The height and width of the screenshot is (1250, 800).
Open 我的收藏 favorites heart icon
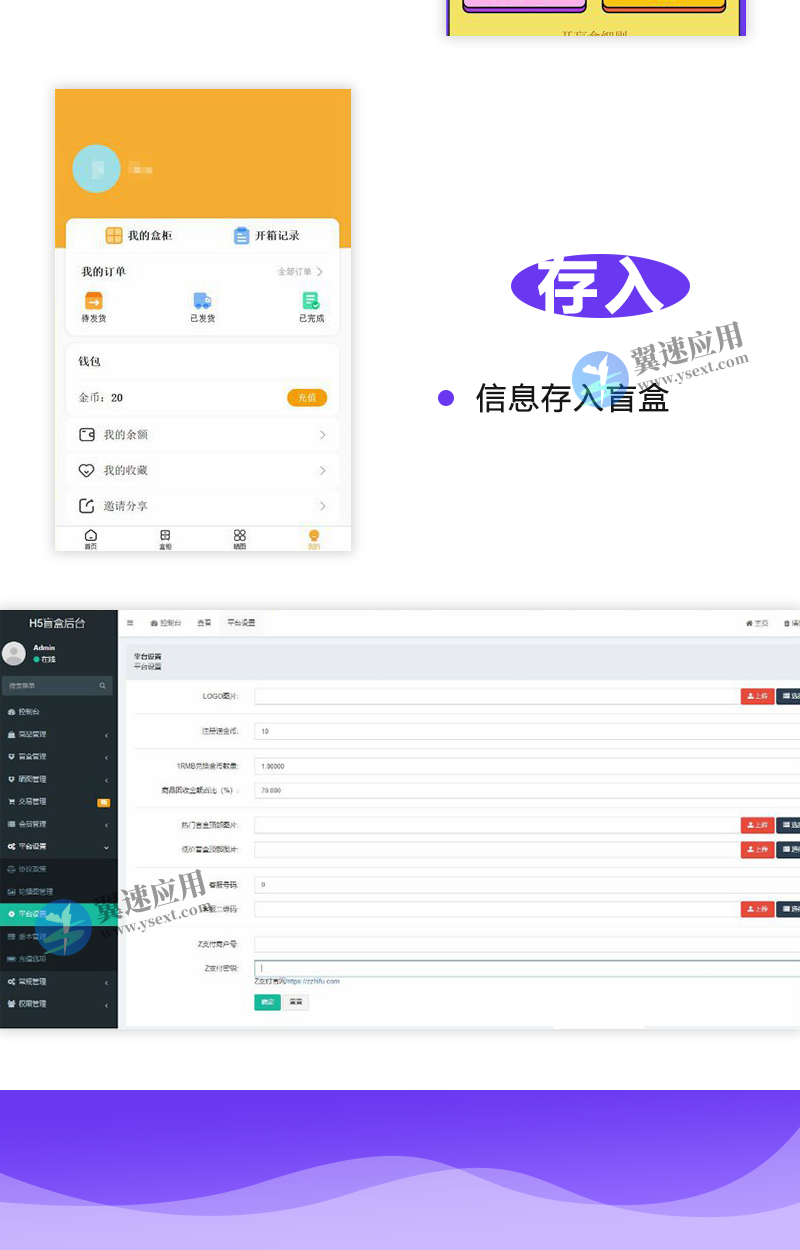(87, 470)
